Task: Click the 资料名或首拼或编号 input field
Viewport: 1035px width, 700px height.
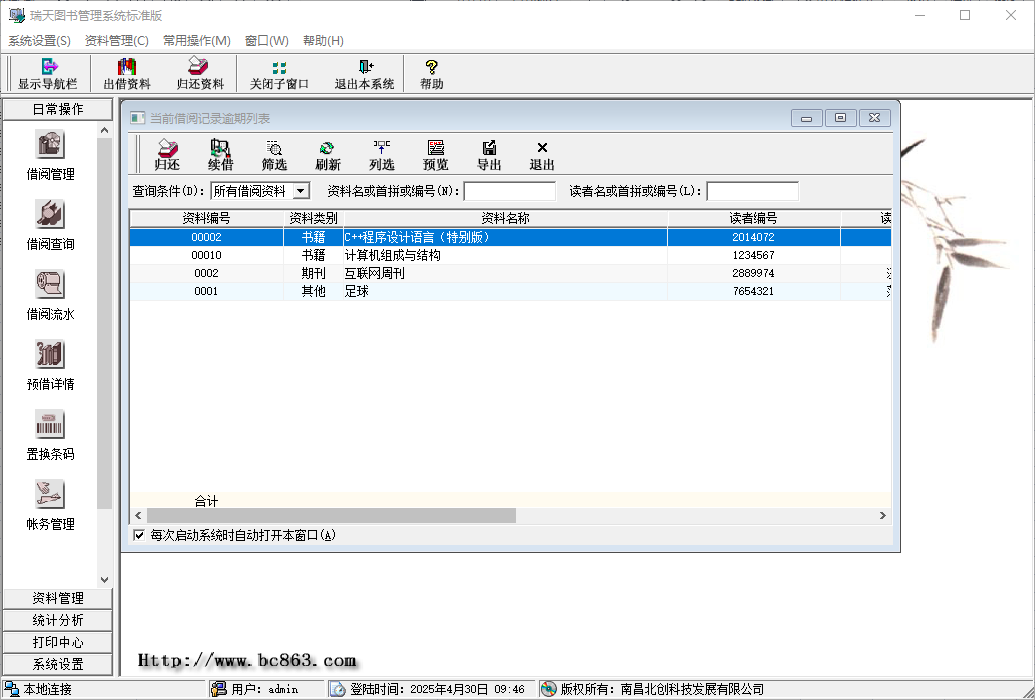Action: [510, 191]
